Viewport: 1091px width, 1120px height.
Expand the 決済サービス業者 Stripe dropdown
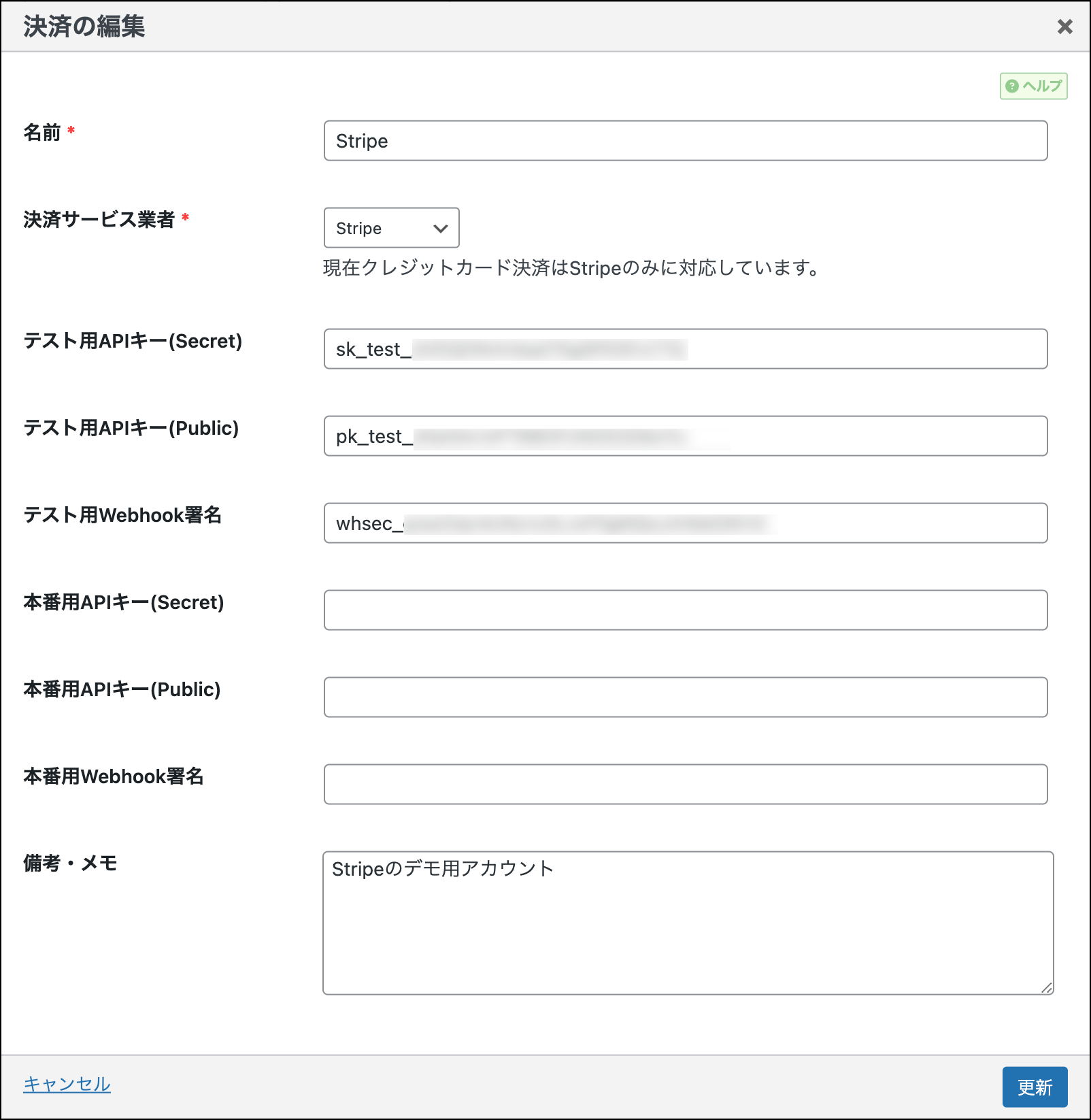pyautogui.click(x=391, y=228)
